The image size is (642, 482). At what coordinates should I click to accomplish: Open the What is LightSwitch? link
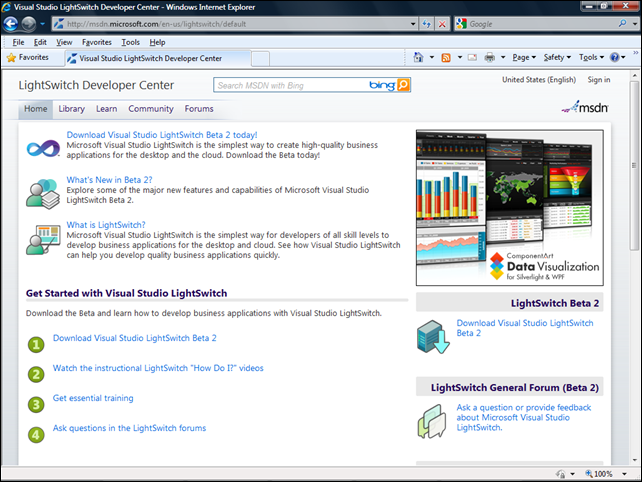tap(106, 225)
